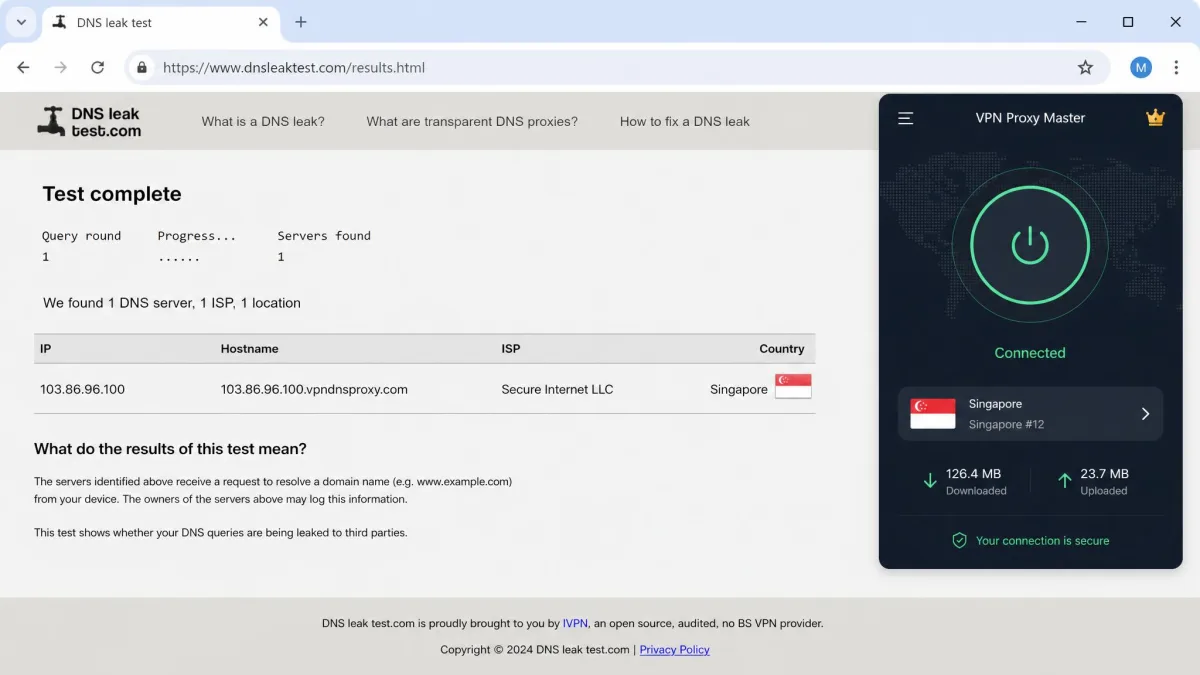Open the Privacy Policy link
The height and width of the screenshot is (675, 1200).
pos(674,650)
